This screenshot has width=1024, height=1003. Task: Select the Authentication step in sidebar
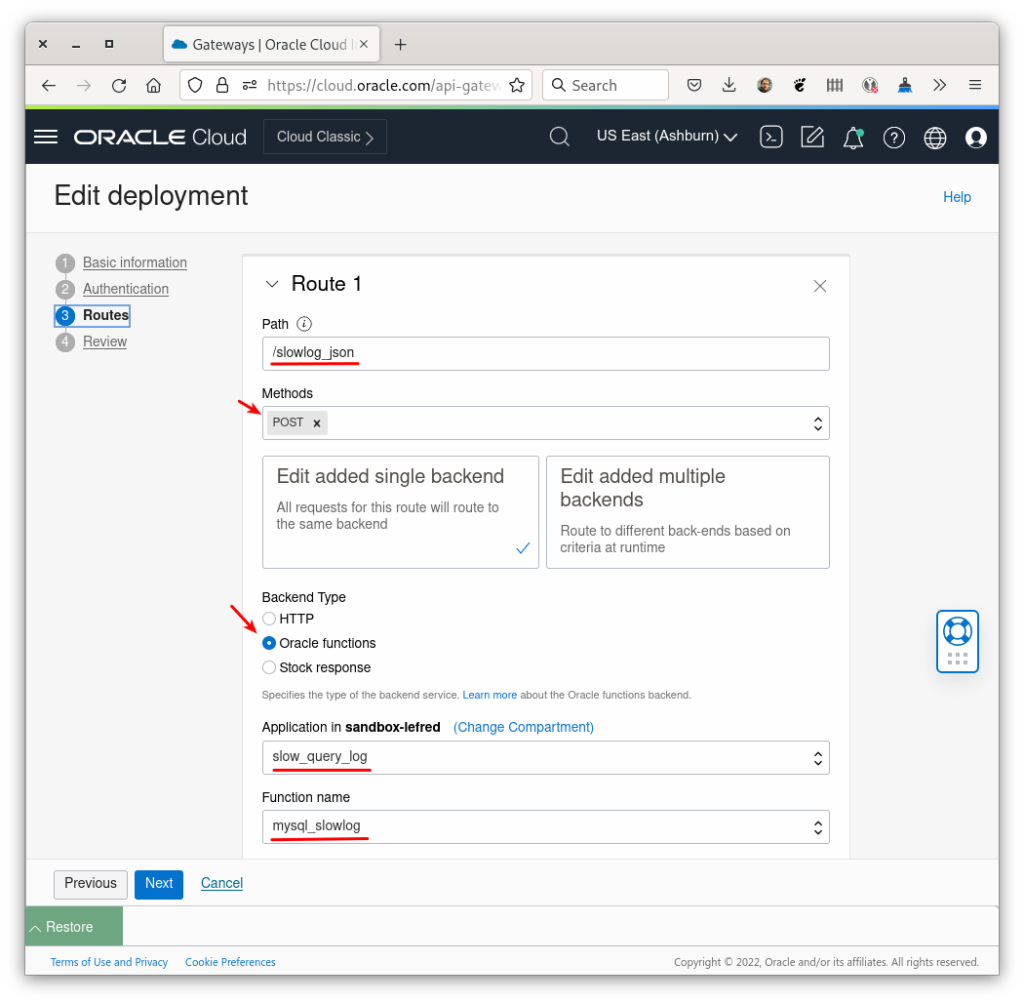(125, 288)
